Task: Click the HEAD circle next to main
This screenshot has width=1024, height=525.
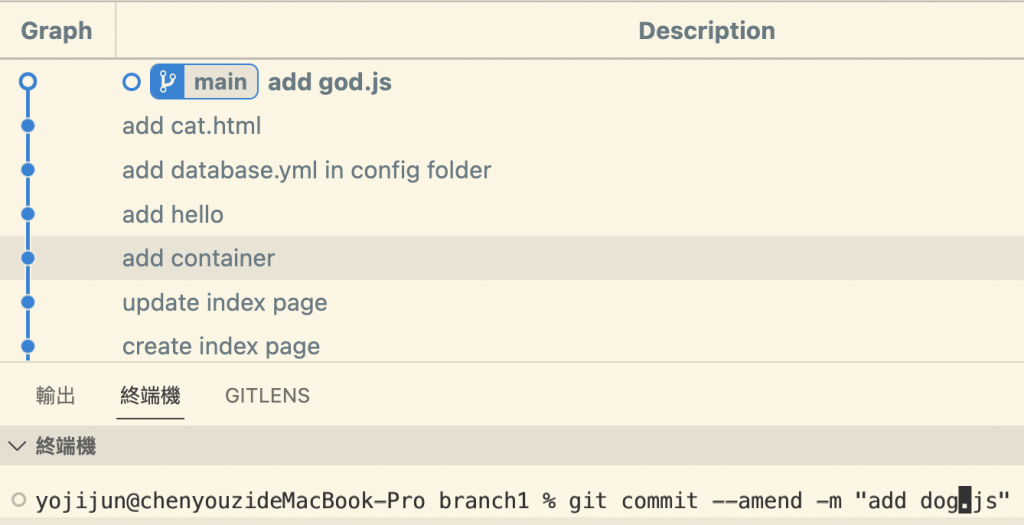Action: pyautogui.click(x=131, y=82)
